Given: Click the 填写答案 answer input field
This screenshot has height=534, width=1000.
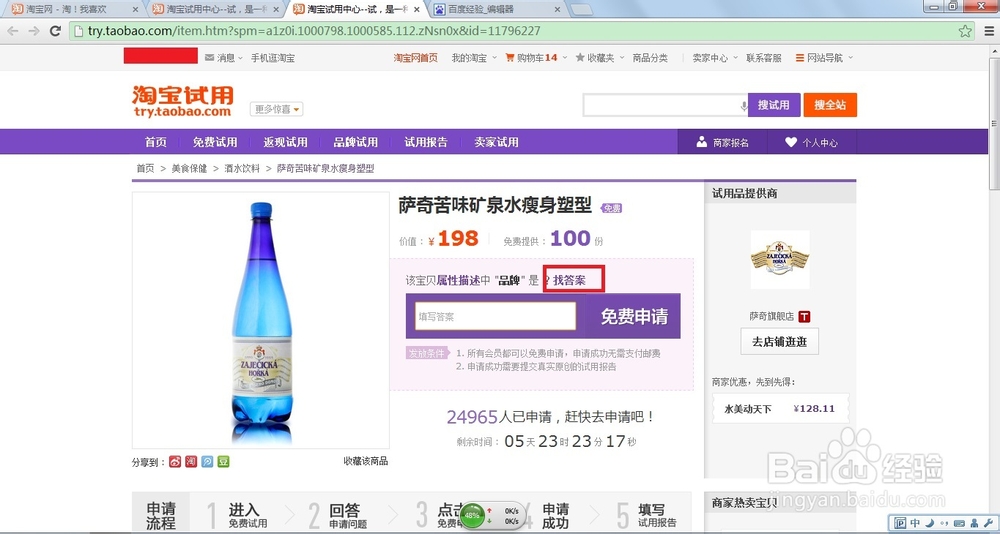Looking at the screenshot, I should point(495,316).
